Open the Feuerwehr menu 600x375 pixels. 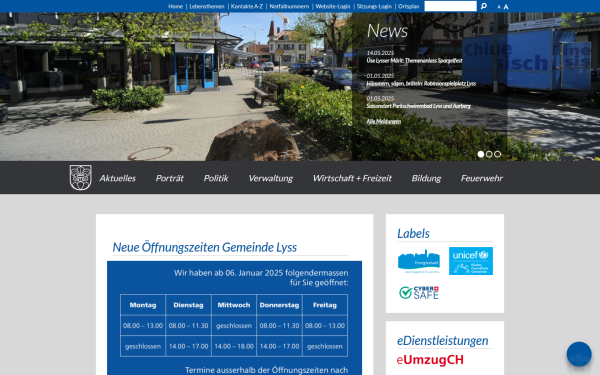pyautogui.click(x=482, y=178)
